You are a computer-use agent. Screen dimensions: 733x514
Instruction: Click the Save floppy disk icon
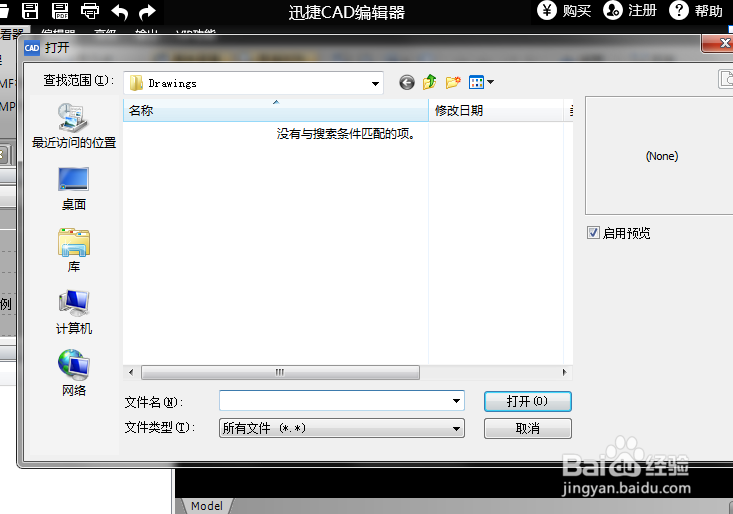(x=30, y=10)
